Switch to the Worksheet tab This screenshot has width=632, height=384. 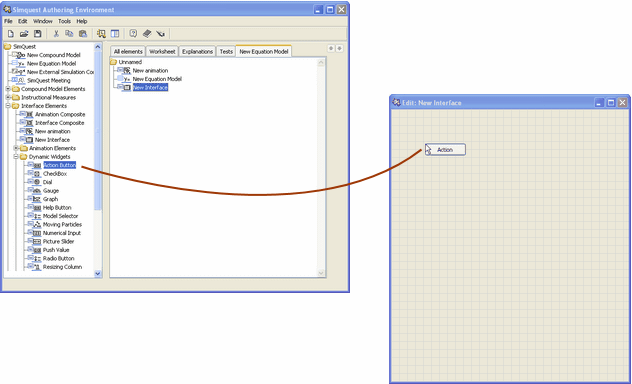tap(162, 52)
